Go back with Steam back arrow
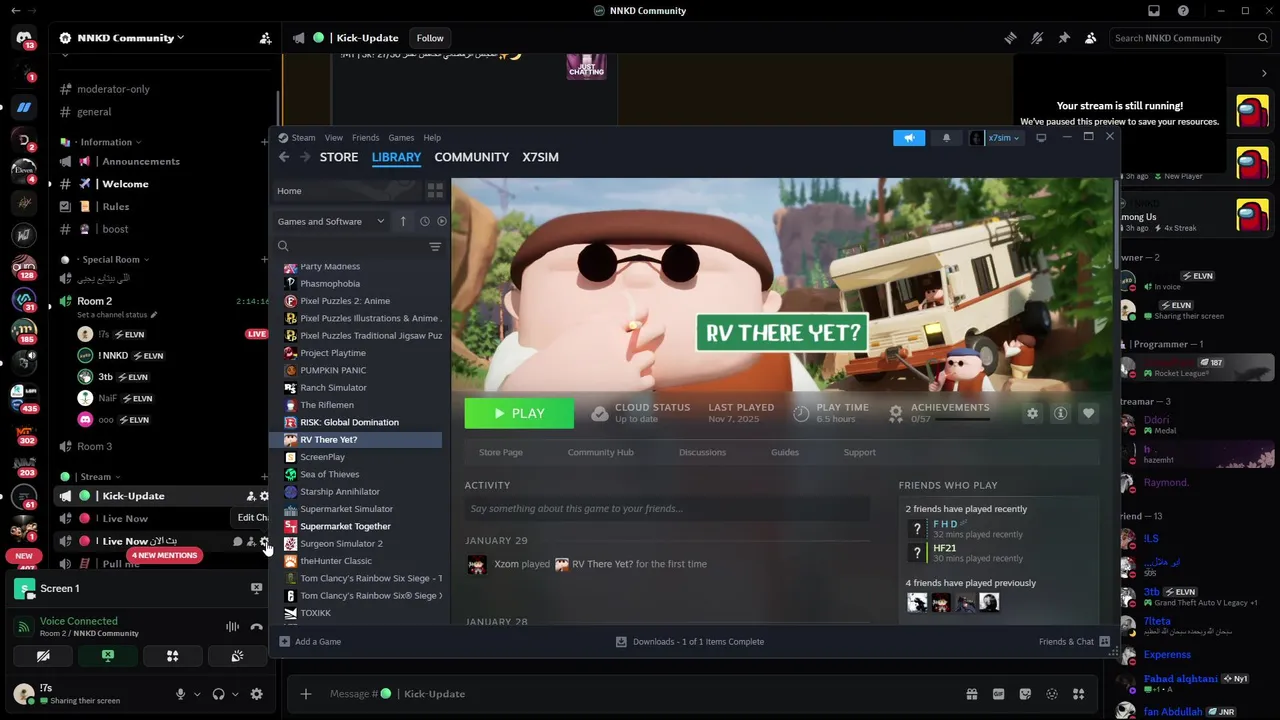 (284, 157)
